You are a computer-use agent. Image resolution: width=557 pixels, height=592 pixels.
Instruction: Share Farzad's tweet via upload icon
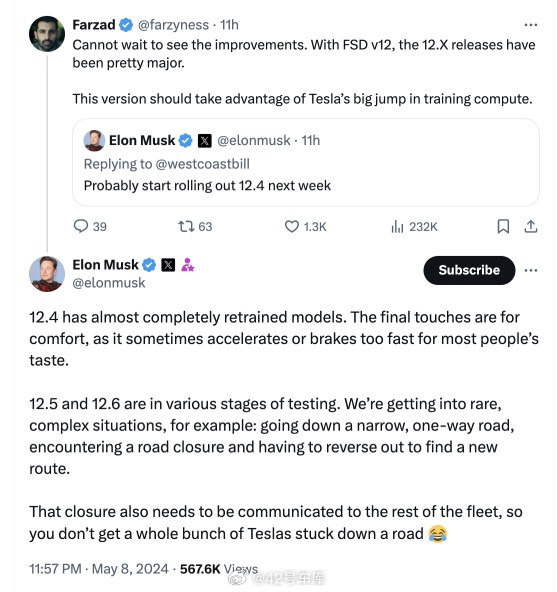531,226
